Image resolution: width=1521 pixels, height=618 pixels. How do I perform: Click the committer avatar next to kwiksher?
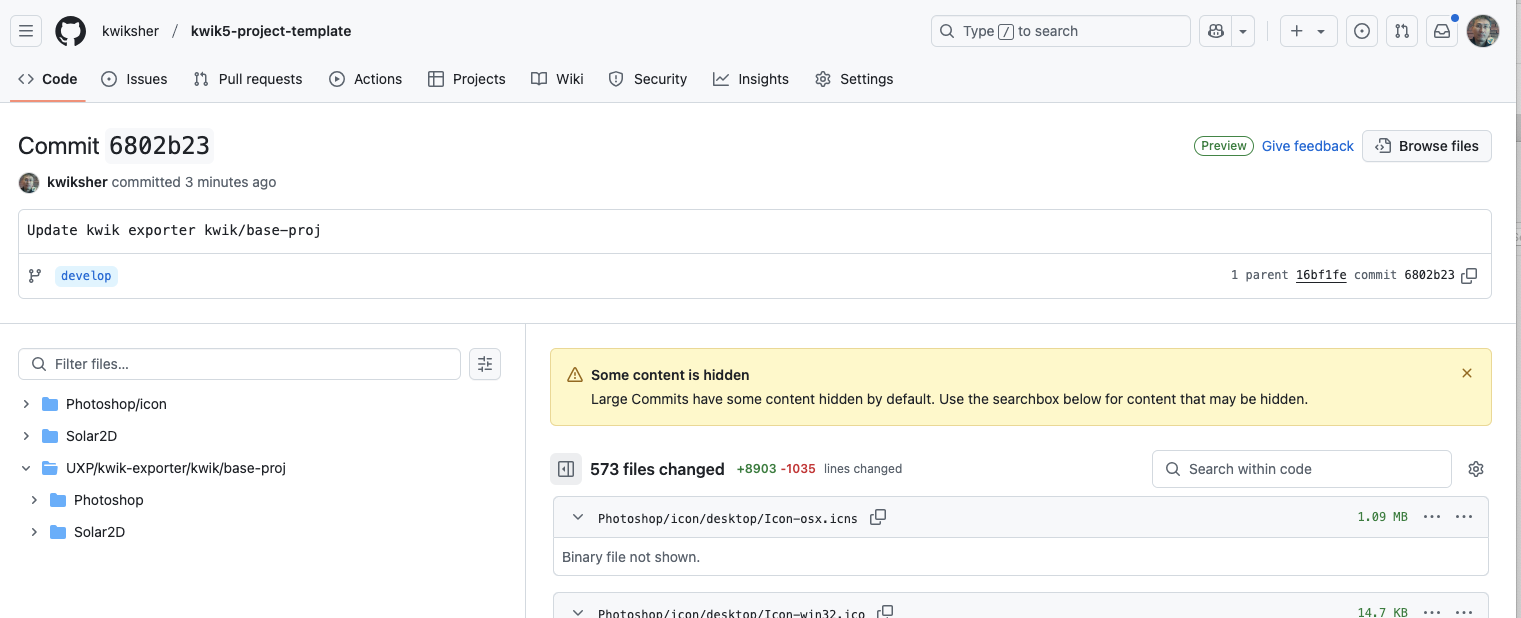pos(29,182)
